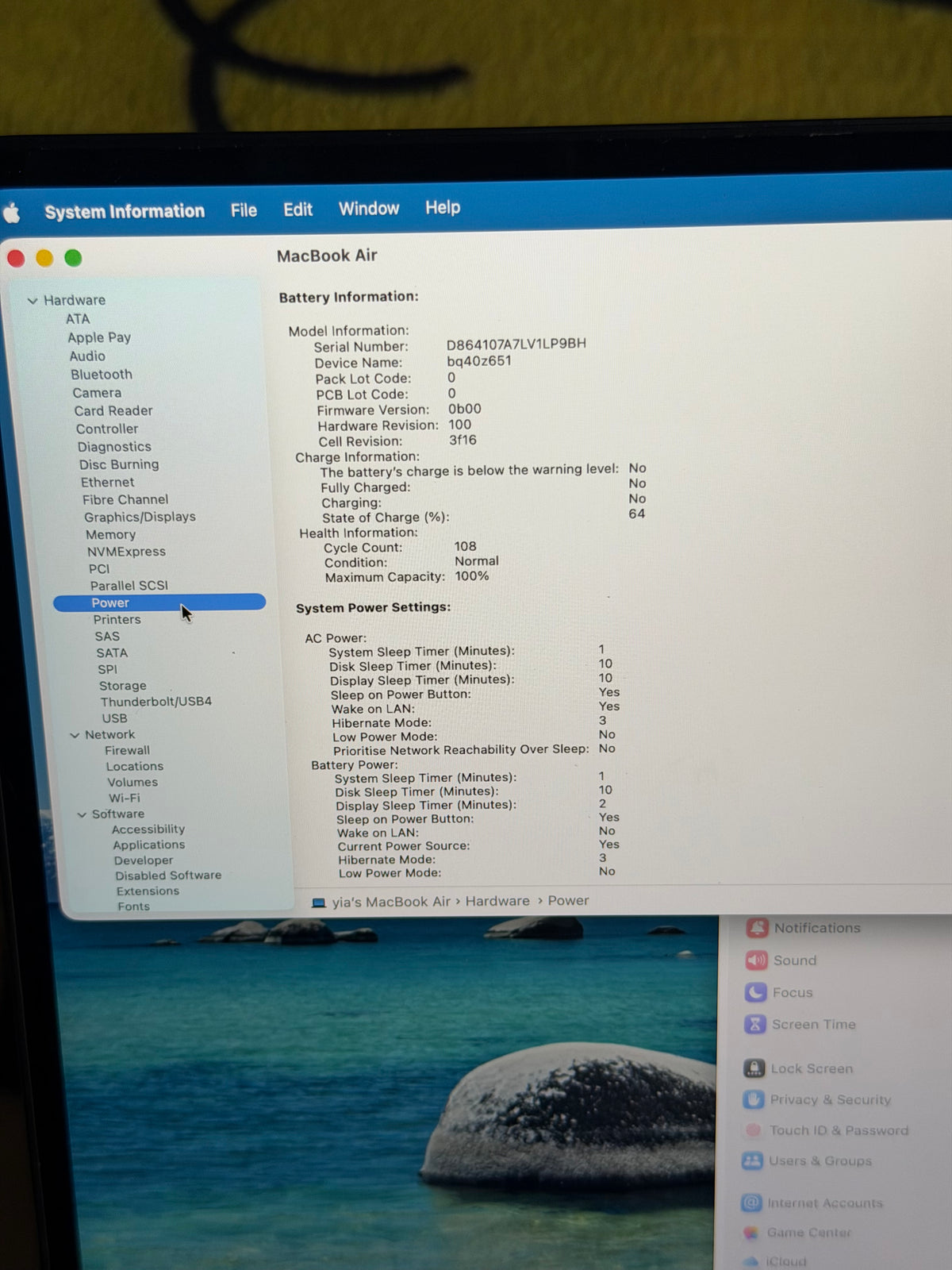Image resolution: width=952 pixels, height=1270 pixels.
Task: Select USB in the sidebar
Action: pos(114,718)
